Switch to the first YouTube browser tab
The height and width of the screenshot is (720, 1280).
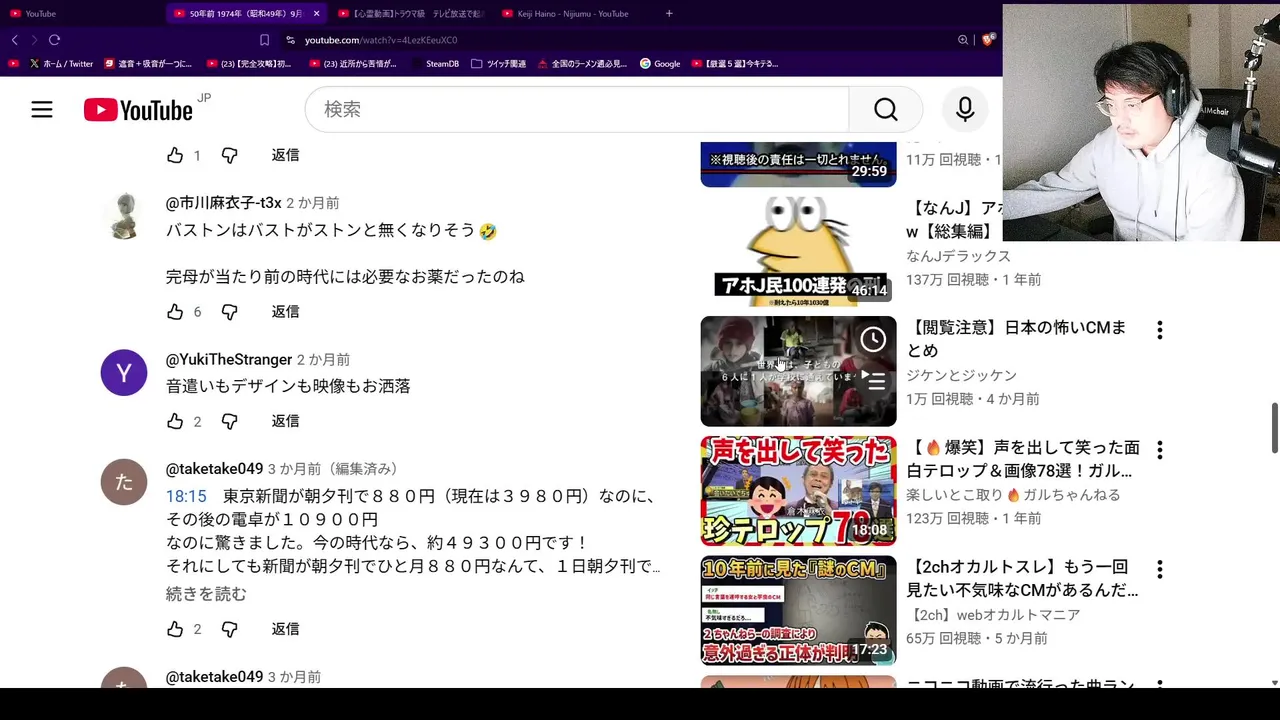click(80, 13)
